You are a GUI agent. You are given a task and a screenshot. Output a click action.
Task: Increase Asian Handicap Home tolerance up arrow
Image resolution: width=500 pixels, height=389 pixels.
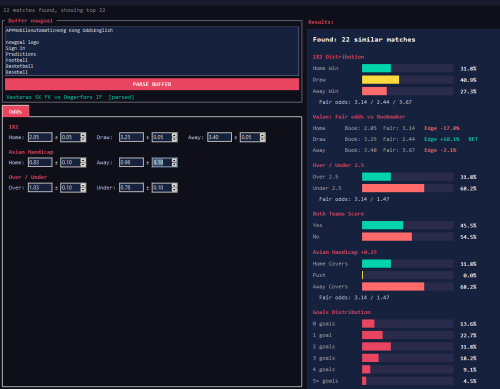pyautogui.click(x=83, y=160)
